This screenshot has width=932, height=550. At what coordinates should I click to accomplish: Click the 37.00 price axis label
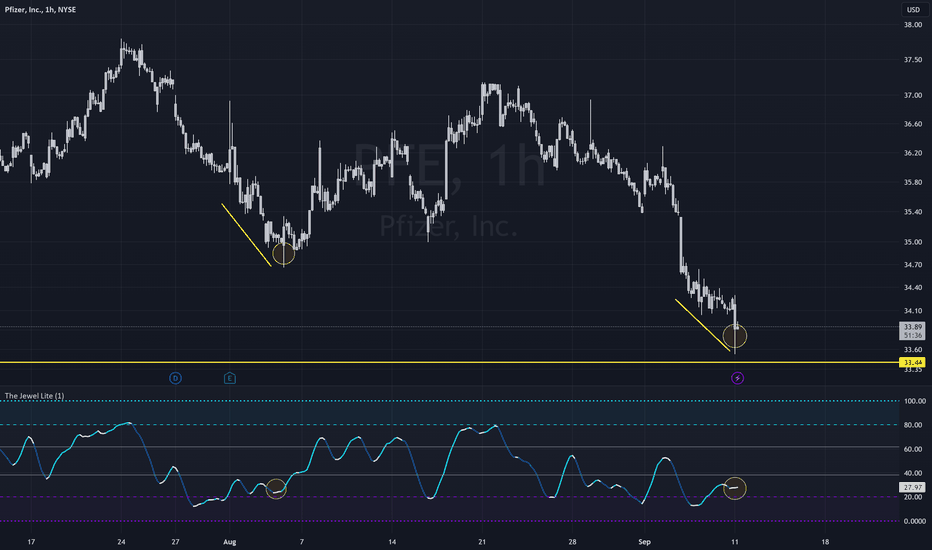(913, 95)
